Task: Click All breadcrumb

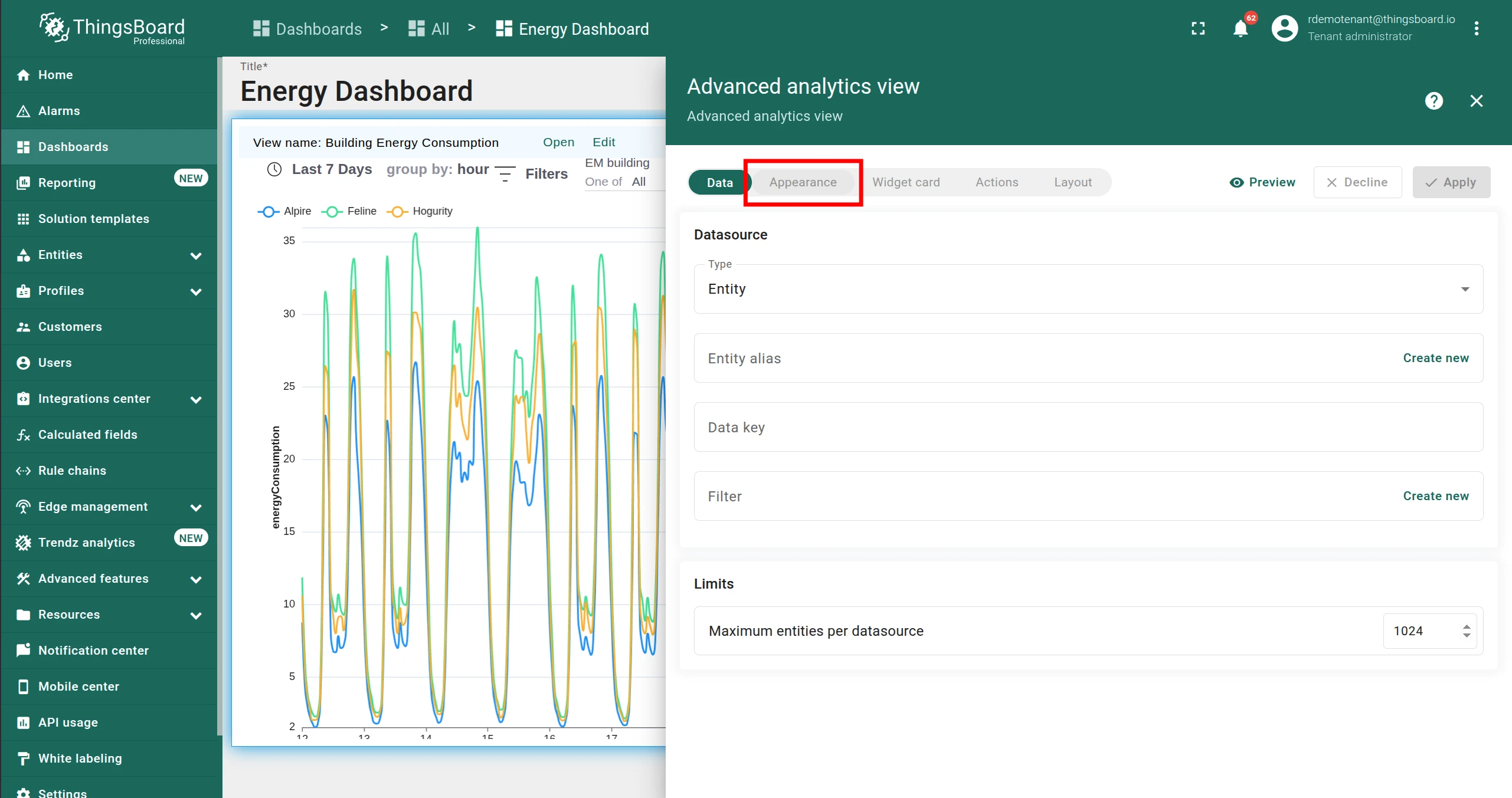Action: pos(429,29)
